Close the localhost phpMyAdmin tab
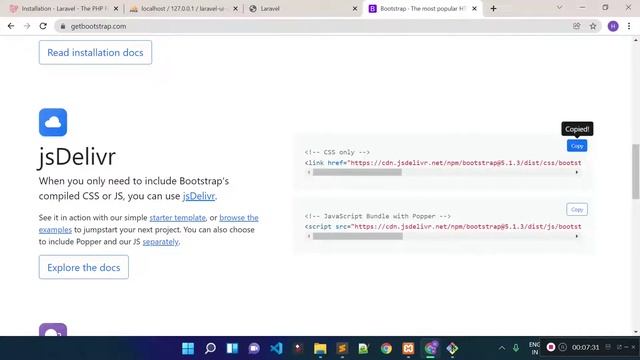The width and height of the screenshot is (640, 360). coord(236,9)
